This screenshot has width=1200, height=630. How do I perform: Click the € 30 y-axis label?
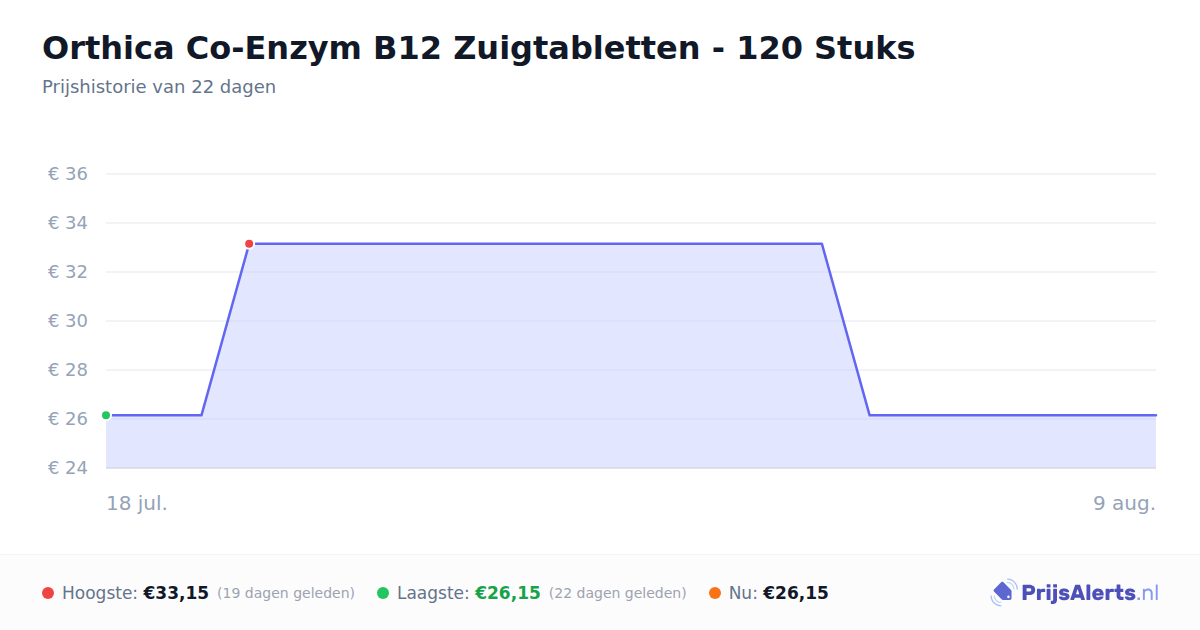coord(68,321)
